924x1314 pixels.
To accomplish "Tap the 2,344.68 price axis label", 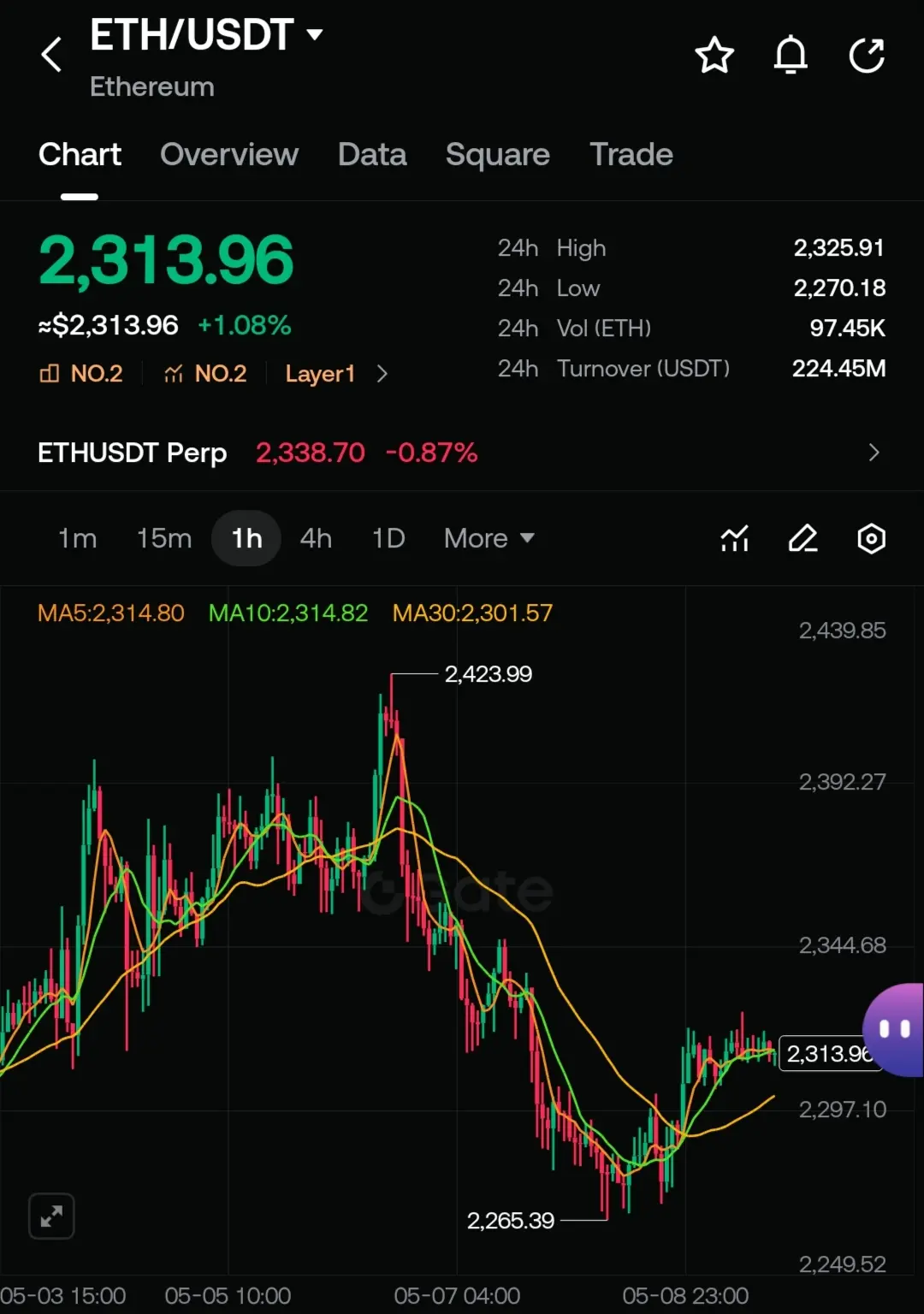I will point(842,945).
